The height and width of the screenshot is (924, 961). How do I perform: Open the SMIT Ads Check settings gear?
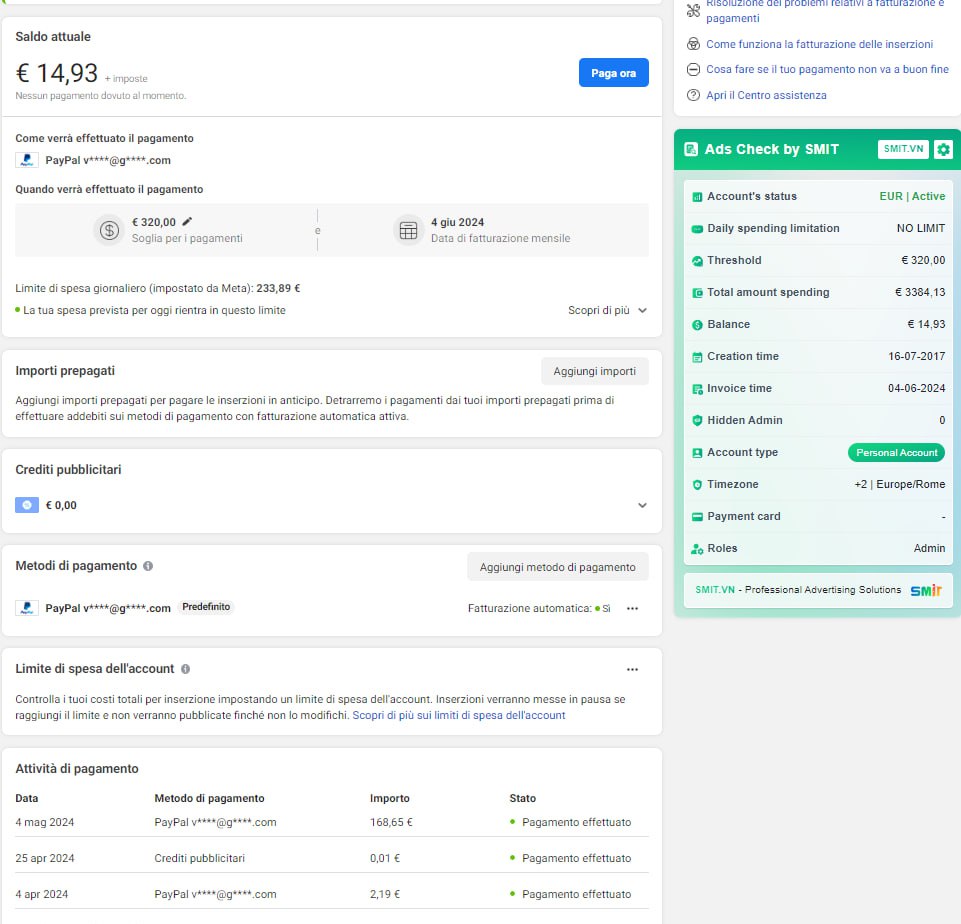(x=943, y=149)
